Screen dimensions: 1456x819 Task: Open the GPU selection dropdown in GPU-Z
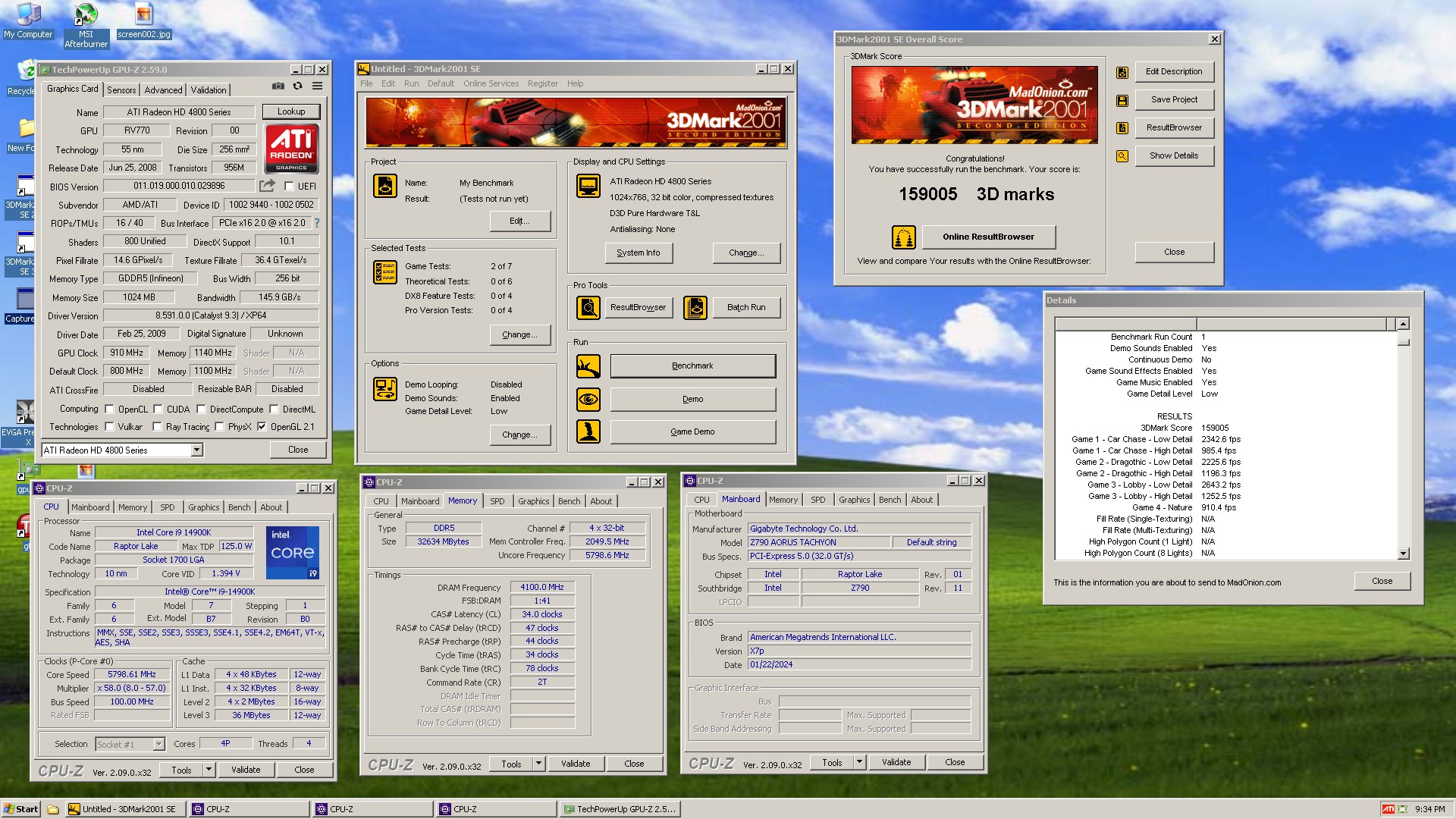click(196, 450)
